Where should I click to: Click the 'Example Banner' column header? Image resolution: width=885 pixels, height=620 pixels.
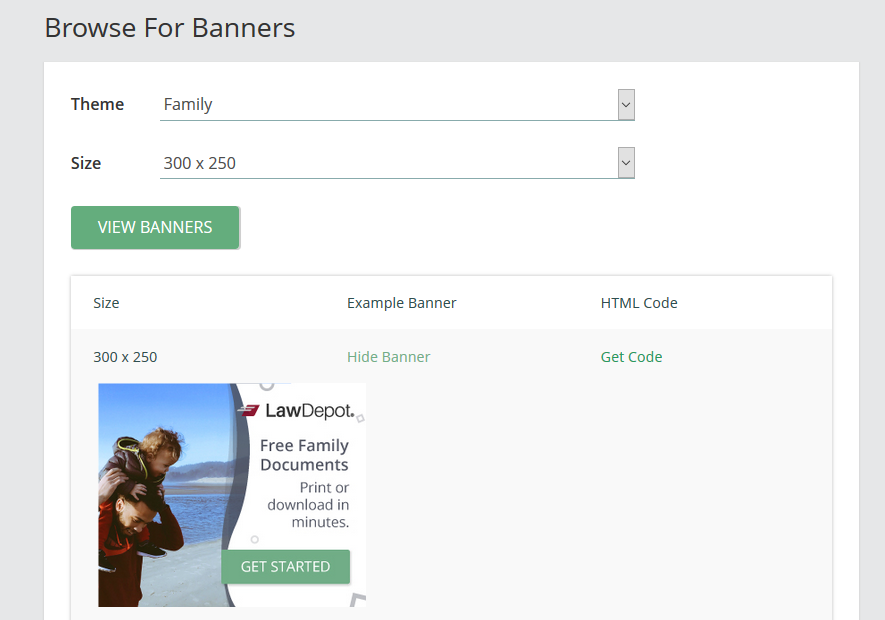click(401, 303)
